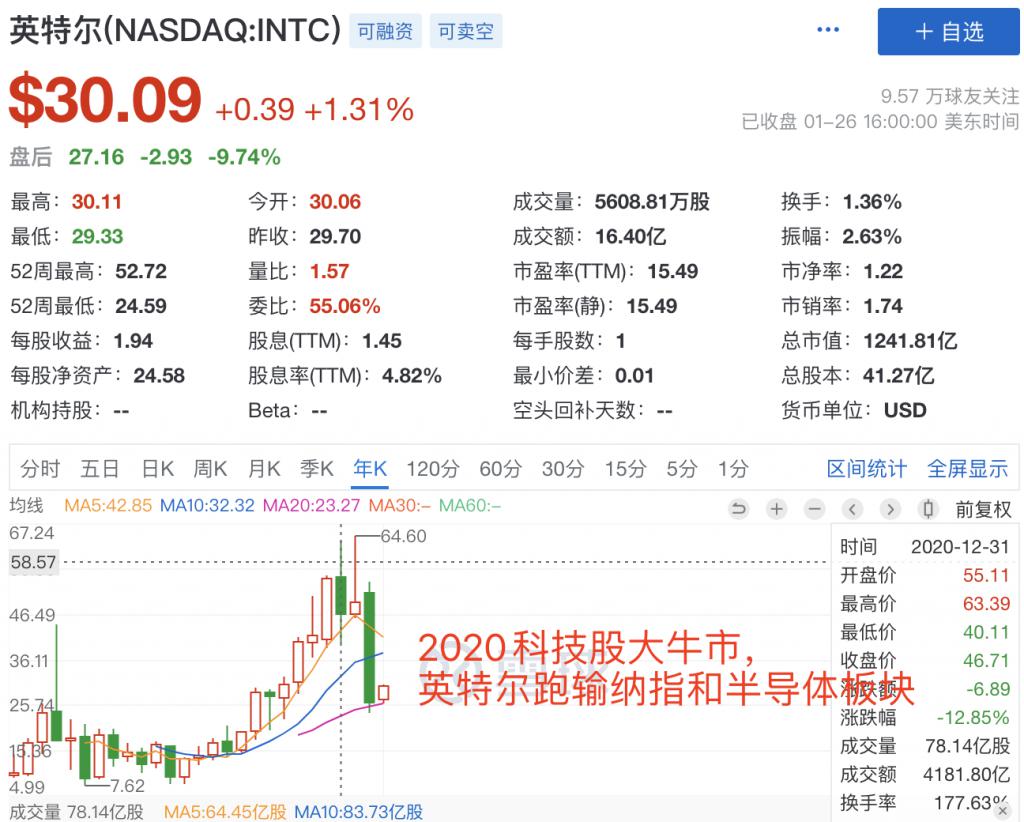This screenshot has width=1024, height=822.
Task: Click the 委比 value 55.06%
Action: [345, 306]
